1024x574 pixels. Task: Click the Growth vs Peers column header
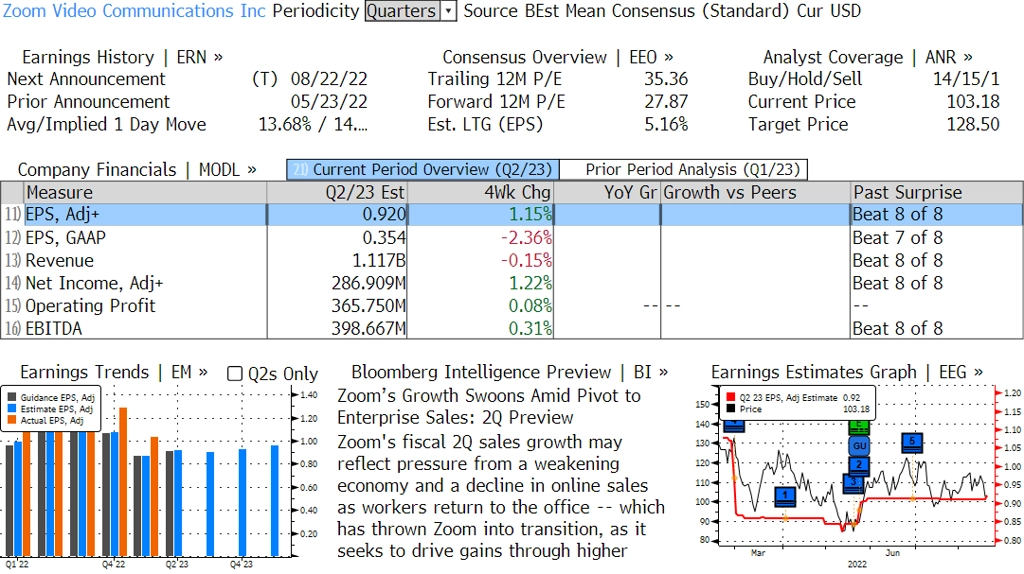point(756,193)
